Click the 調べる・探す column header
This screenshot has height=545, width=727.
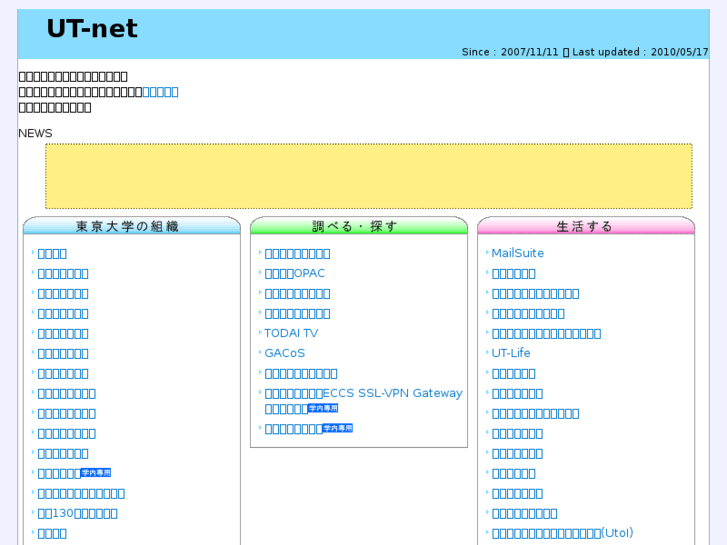(x=359, y=226)
